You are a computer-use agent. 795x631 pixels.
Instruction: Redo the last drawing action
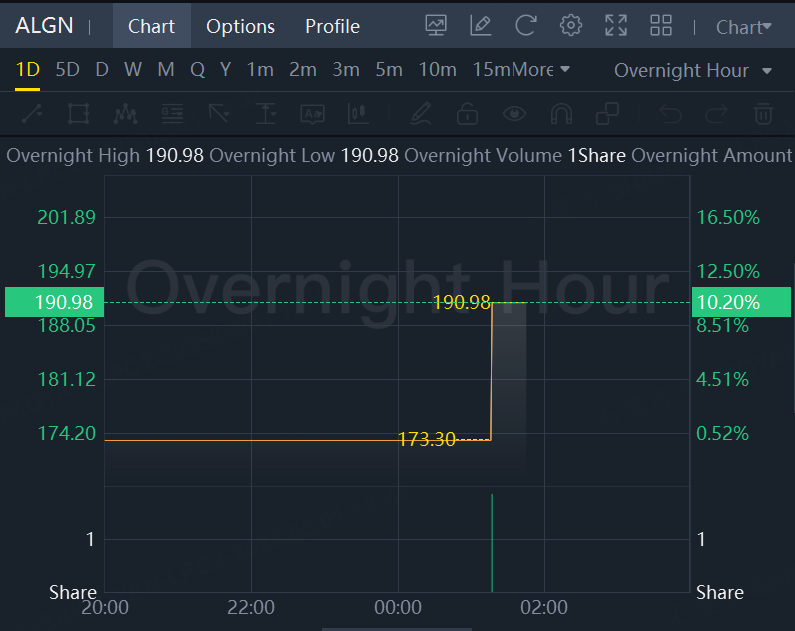[x=716, y=114]
